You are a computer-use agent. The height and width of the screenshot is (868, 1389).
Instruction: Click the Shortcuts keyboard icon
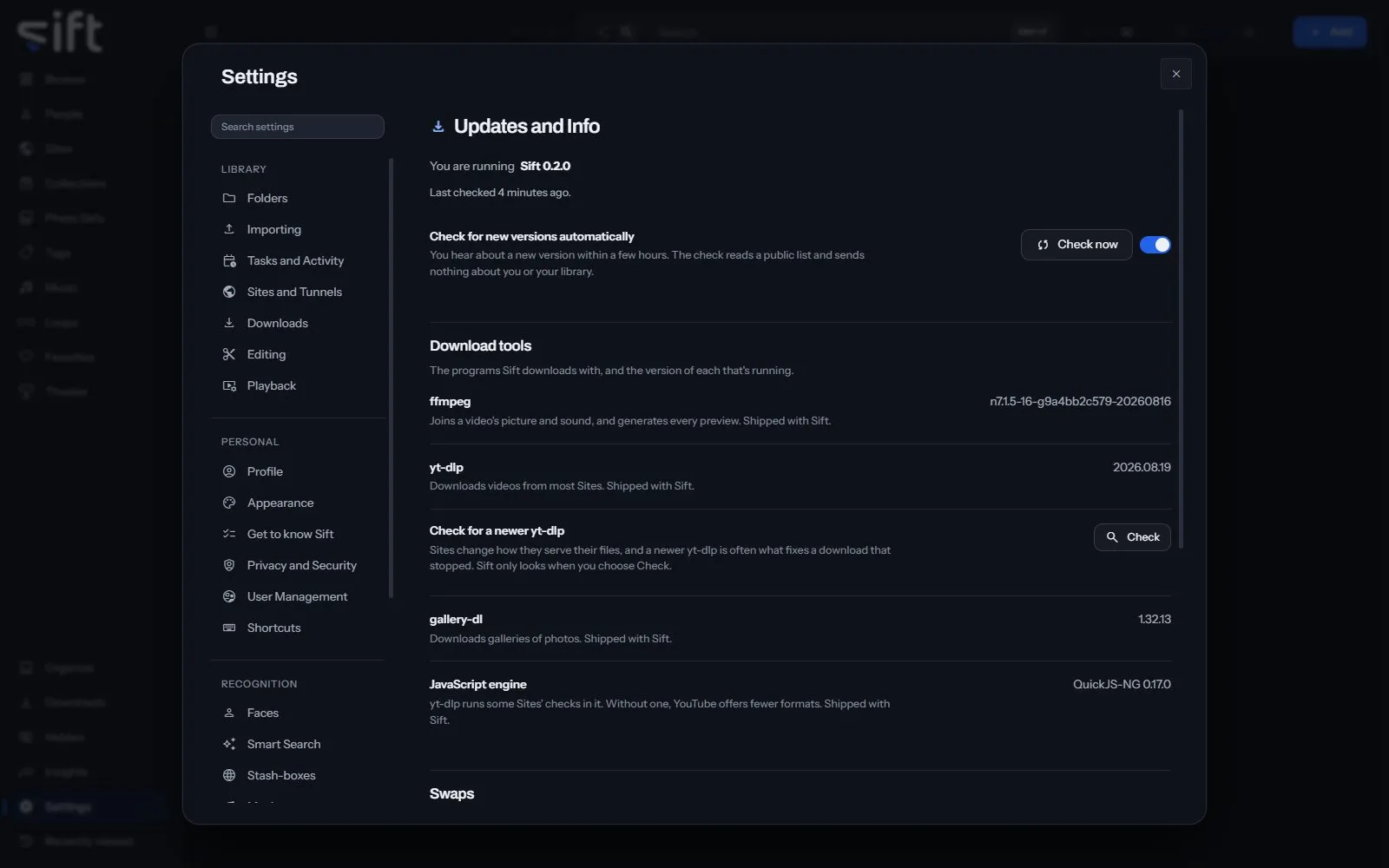click(x=229, y=628)
